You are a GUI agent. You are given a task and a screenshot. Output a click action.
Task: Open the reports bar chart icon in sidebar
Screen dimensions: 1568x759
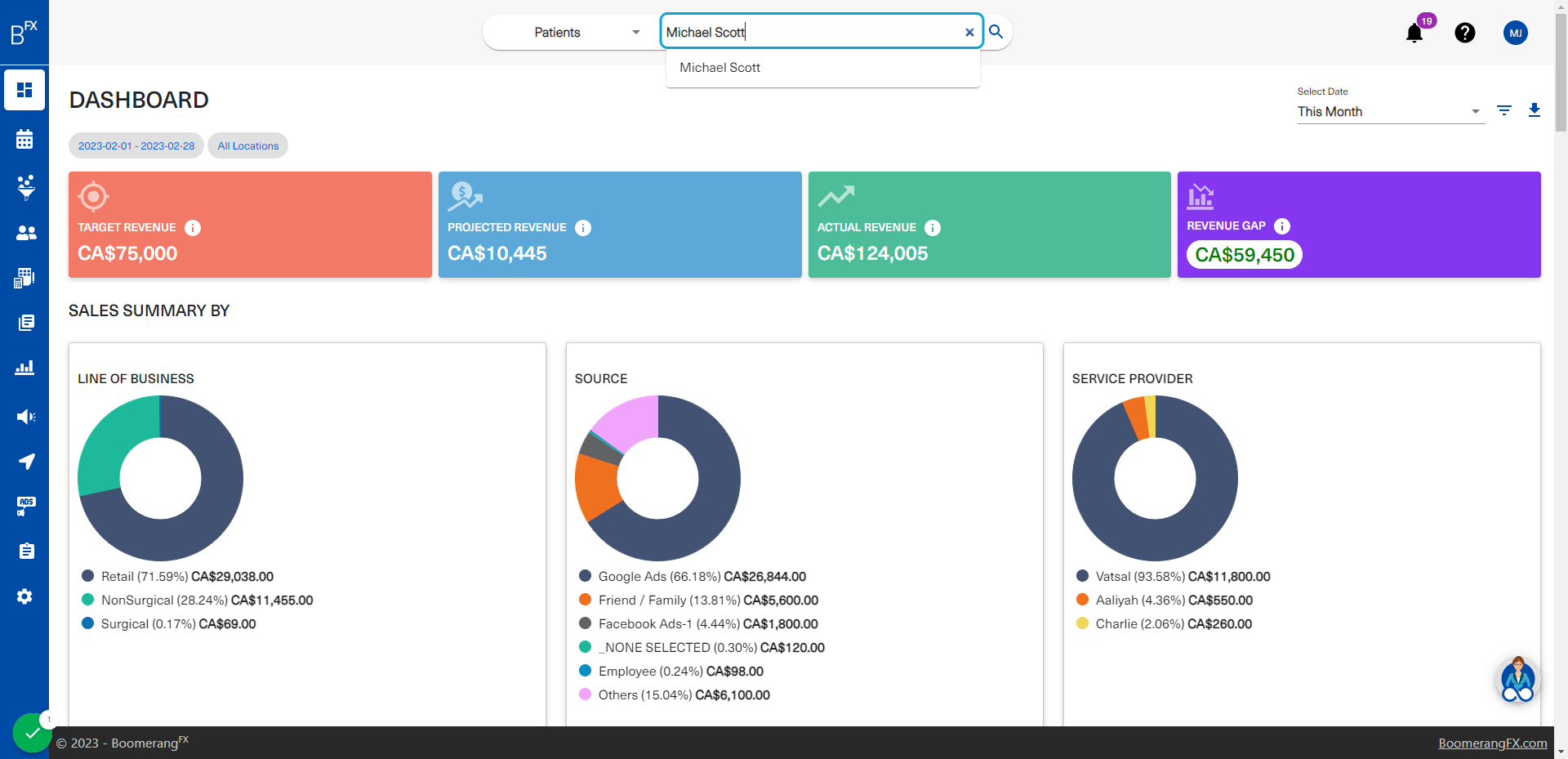pyautogui.click(x=24, y=368)
